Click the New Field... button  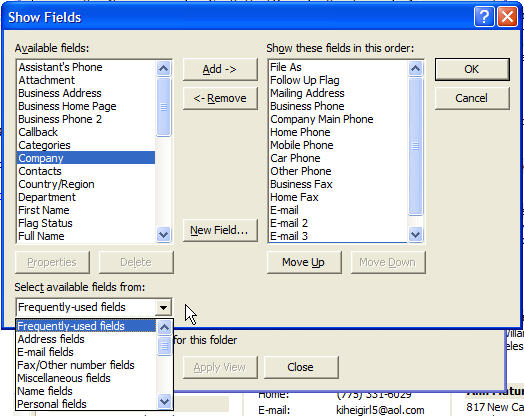click(220, 230)
